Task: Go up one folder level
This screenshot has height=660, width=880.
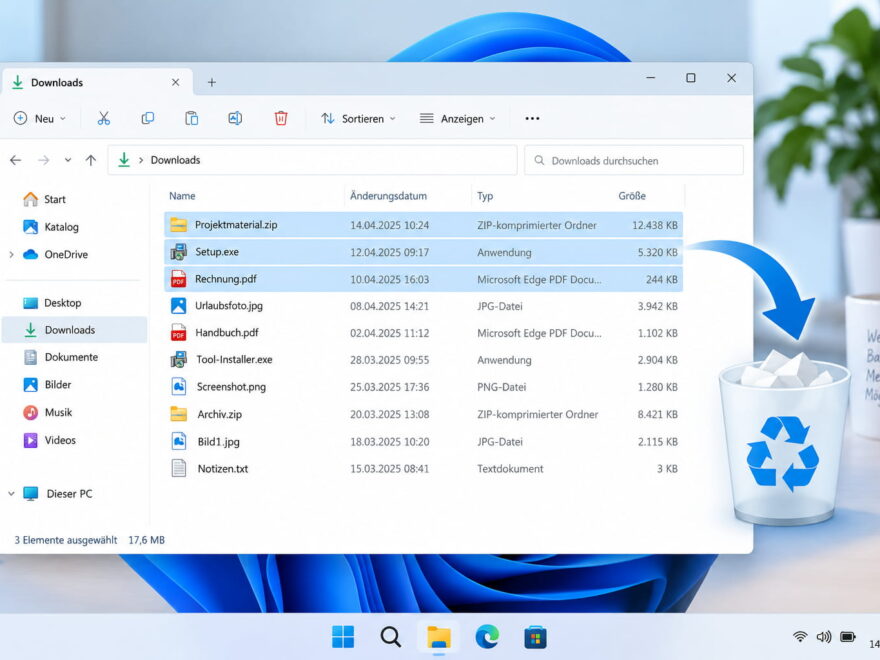Action: (x=90, y=161)
